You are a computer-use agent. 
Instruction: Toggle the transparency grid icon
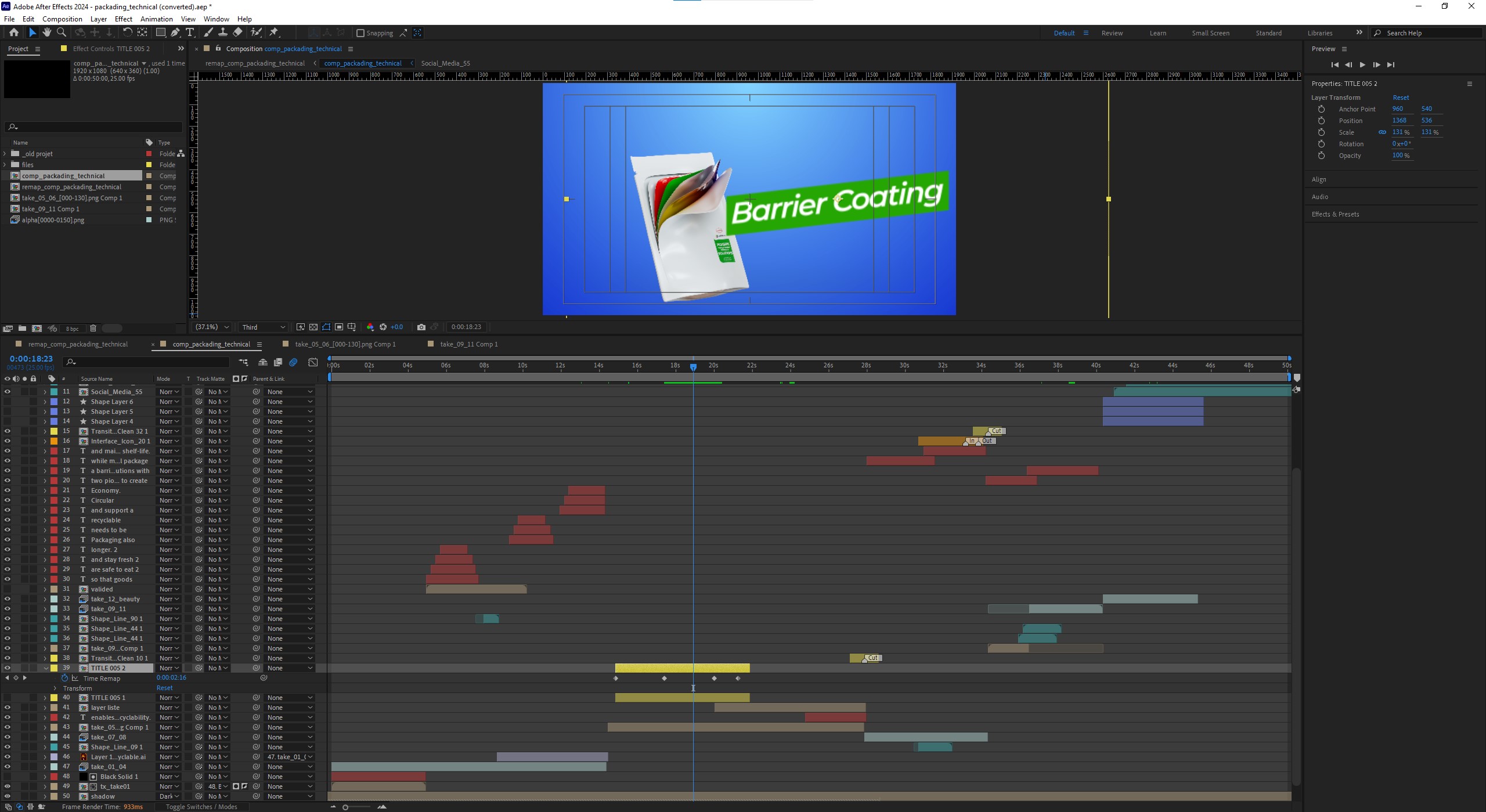[x=313, y=327]
